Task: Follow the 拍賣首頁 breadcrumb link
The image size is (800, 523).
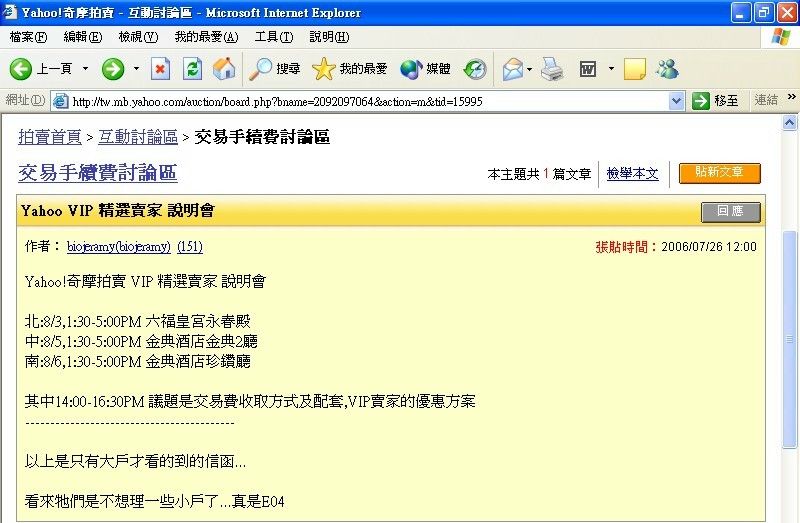Action: point(50,137)
